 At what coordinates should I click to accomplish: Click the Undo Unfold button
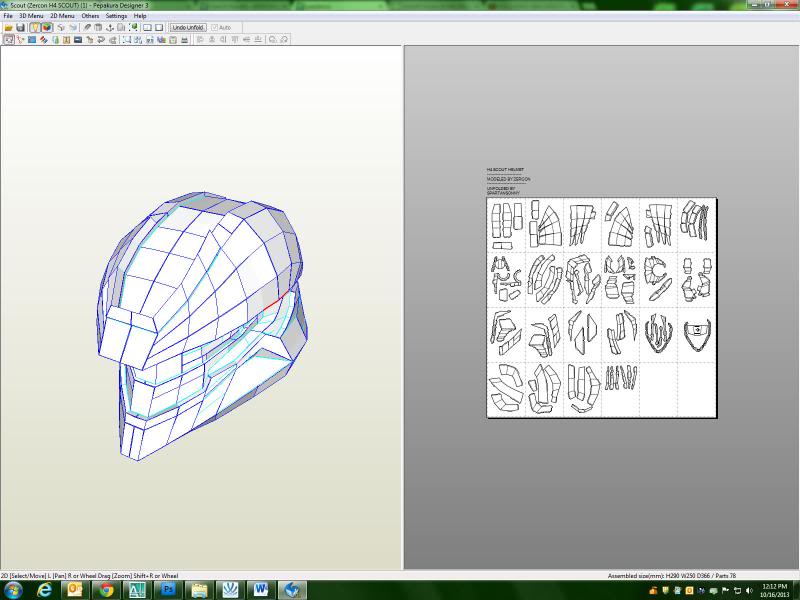(x=188, y=28)
